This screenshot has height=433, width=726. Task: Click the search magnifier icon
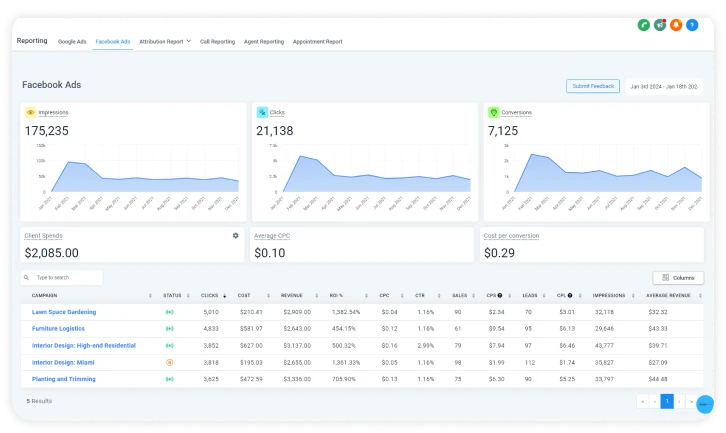coord(26,277)
